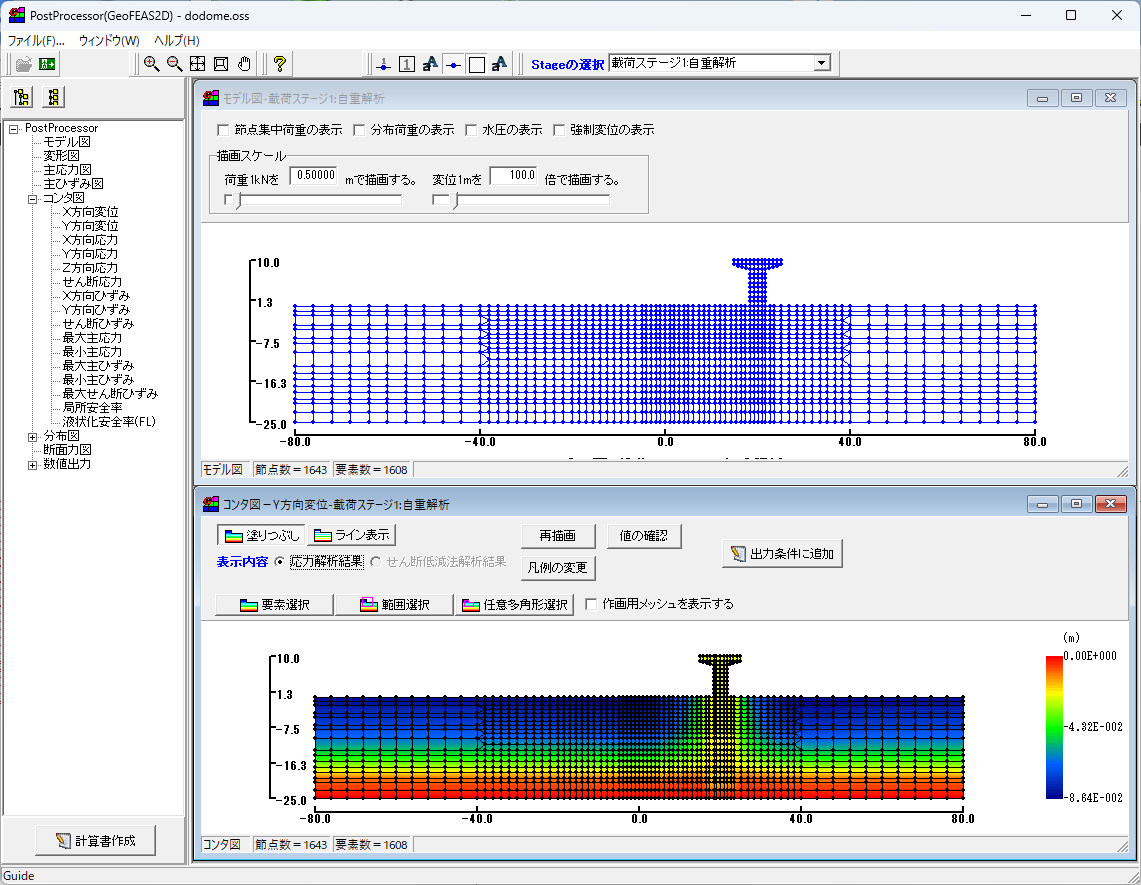Viewport: 1141px width, 885px height.
Task: Enable 節点集中荷重の表示 checkbox
Action: (x=223, y=130)
